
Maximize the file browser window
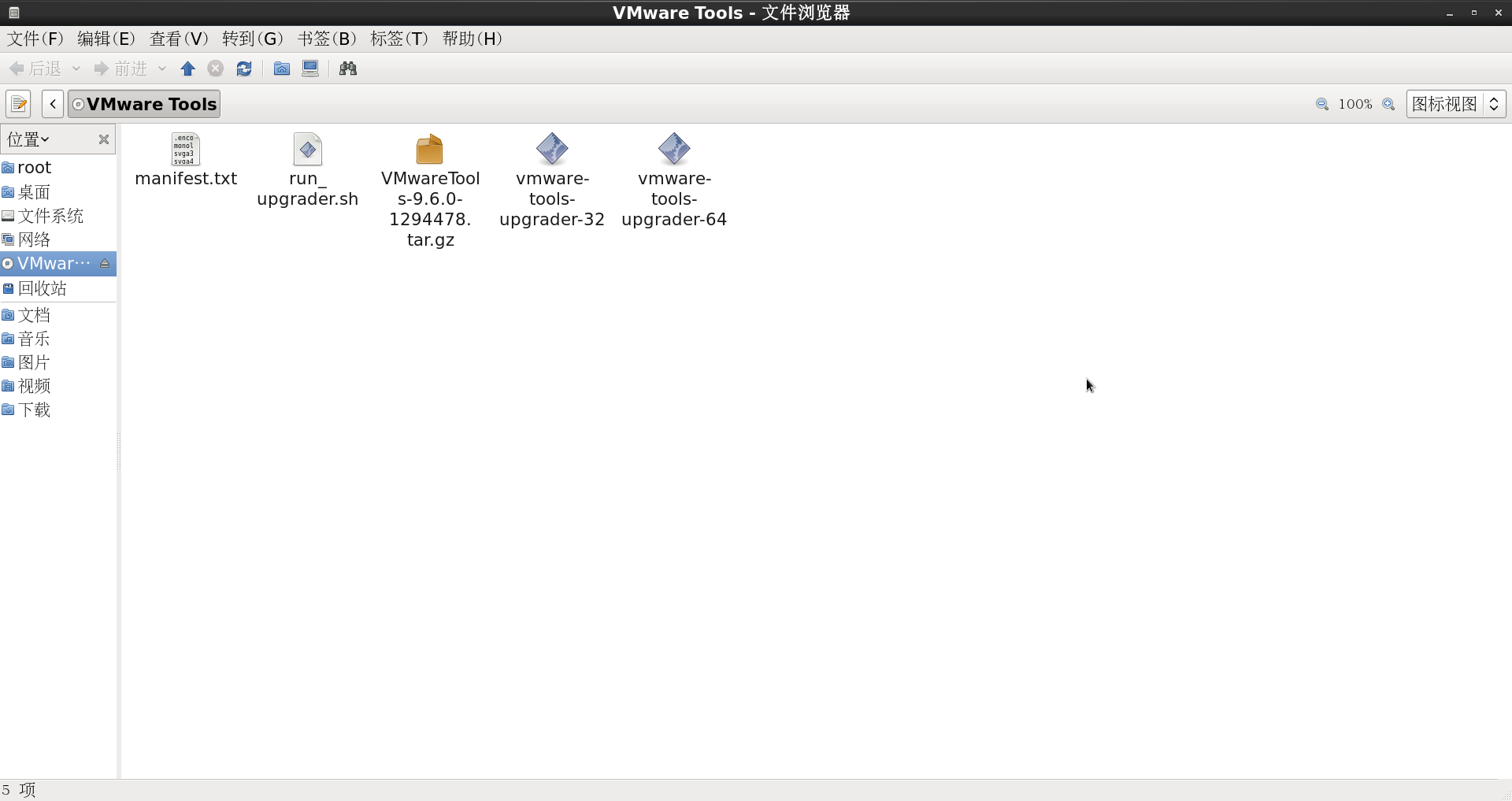pos(1474,13)
